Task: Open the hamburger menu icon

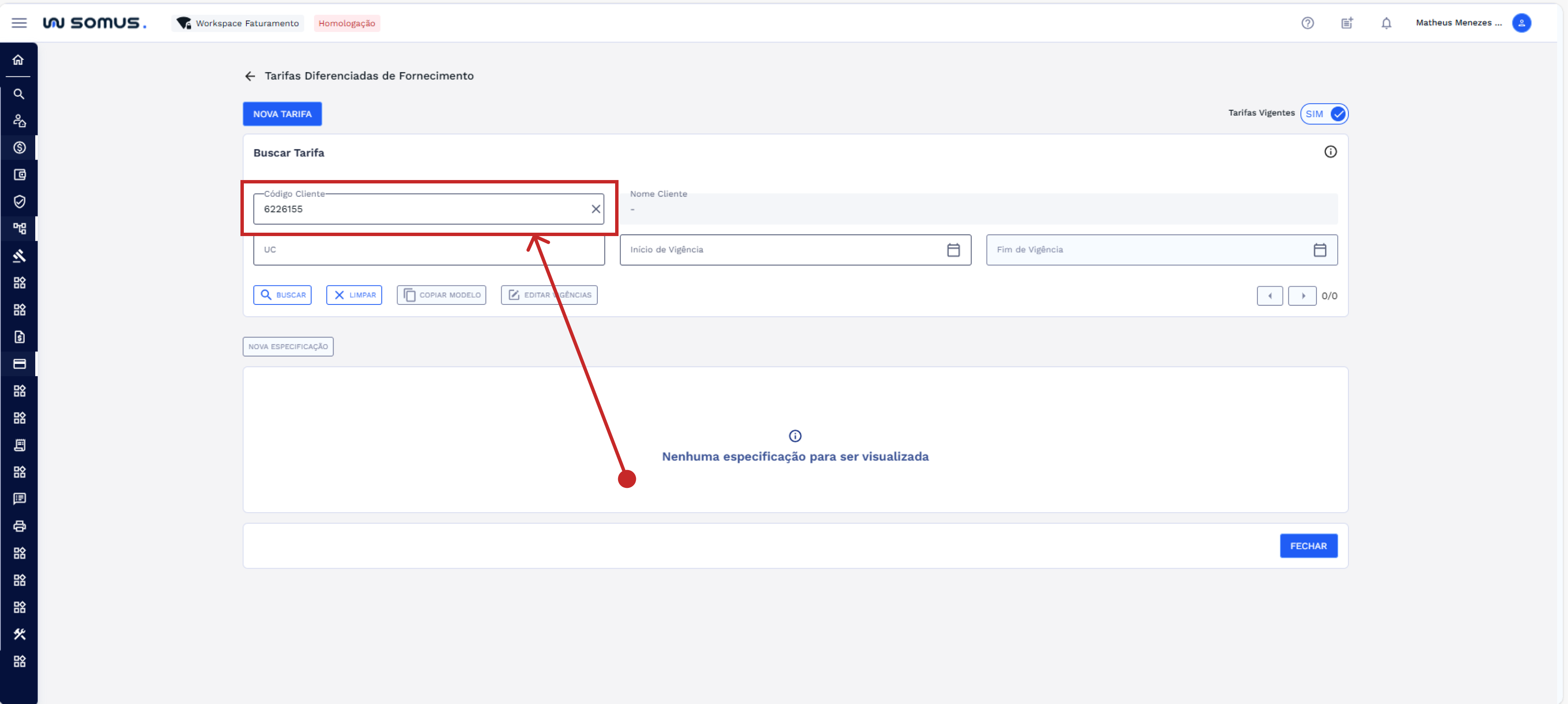Action: click(x=19, y=23)
